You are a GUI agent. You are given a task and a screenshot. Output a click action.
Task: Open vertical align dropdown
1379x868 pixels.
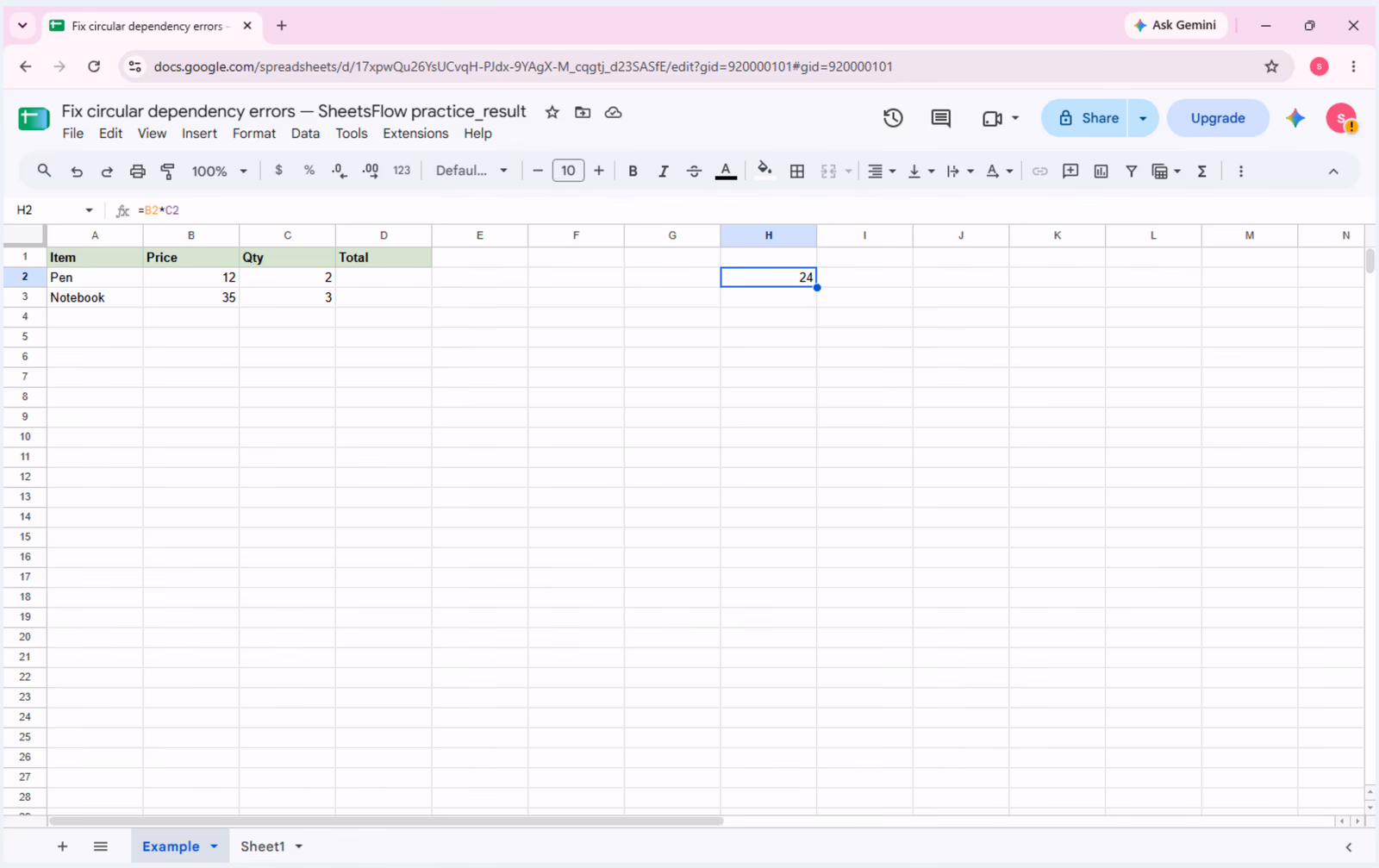921,171
